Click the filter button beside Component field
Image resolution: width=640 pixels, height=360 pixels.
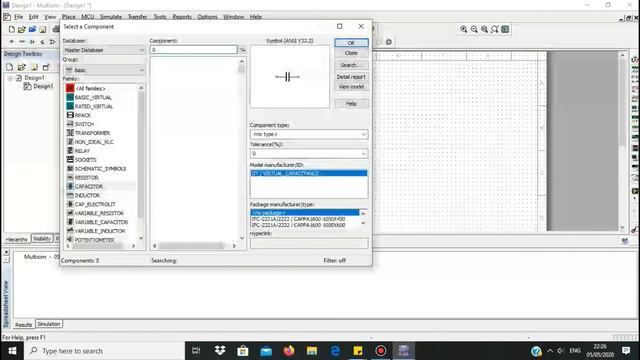tap(242, 50)
